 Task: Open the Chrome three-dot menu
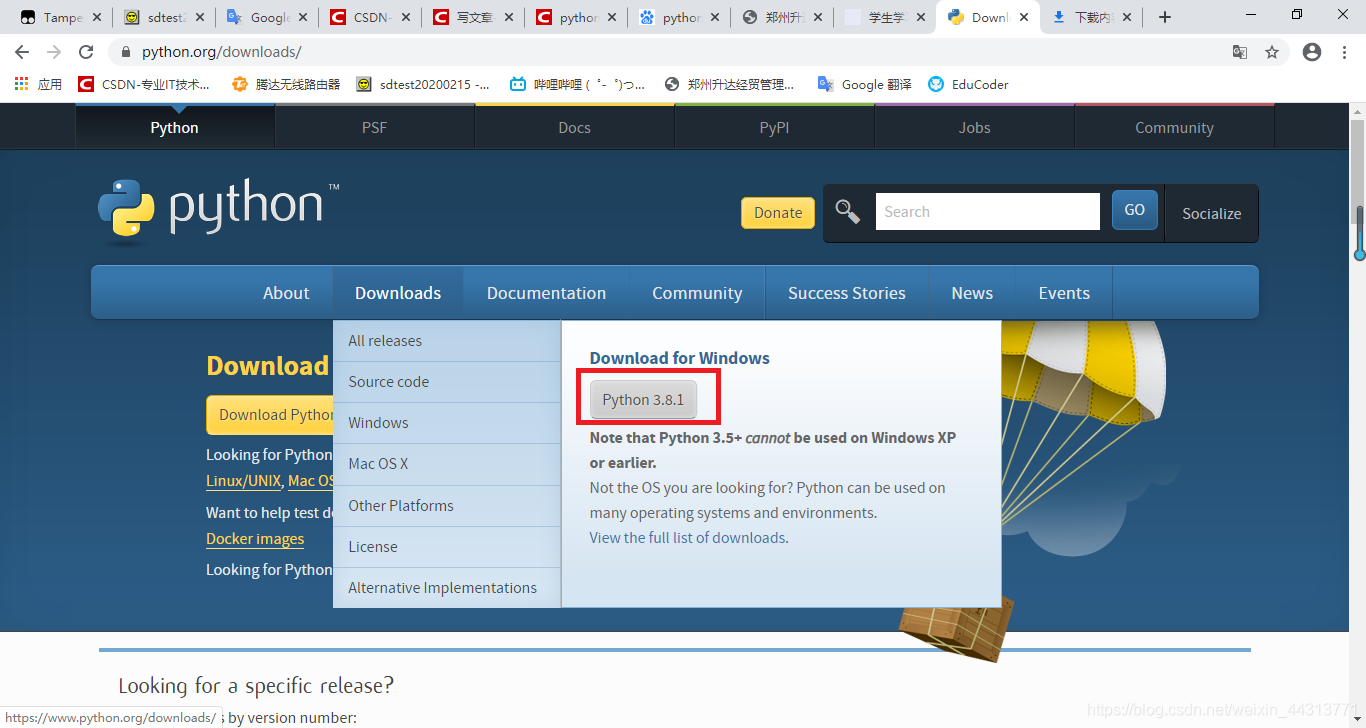[1344, 52]
